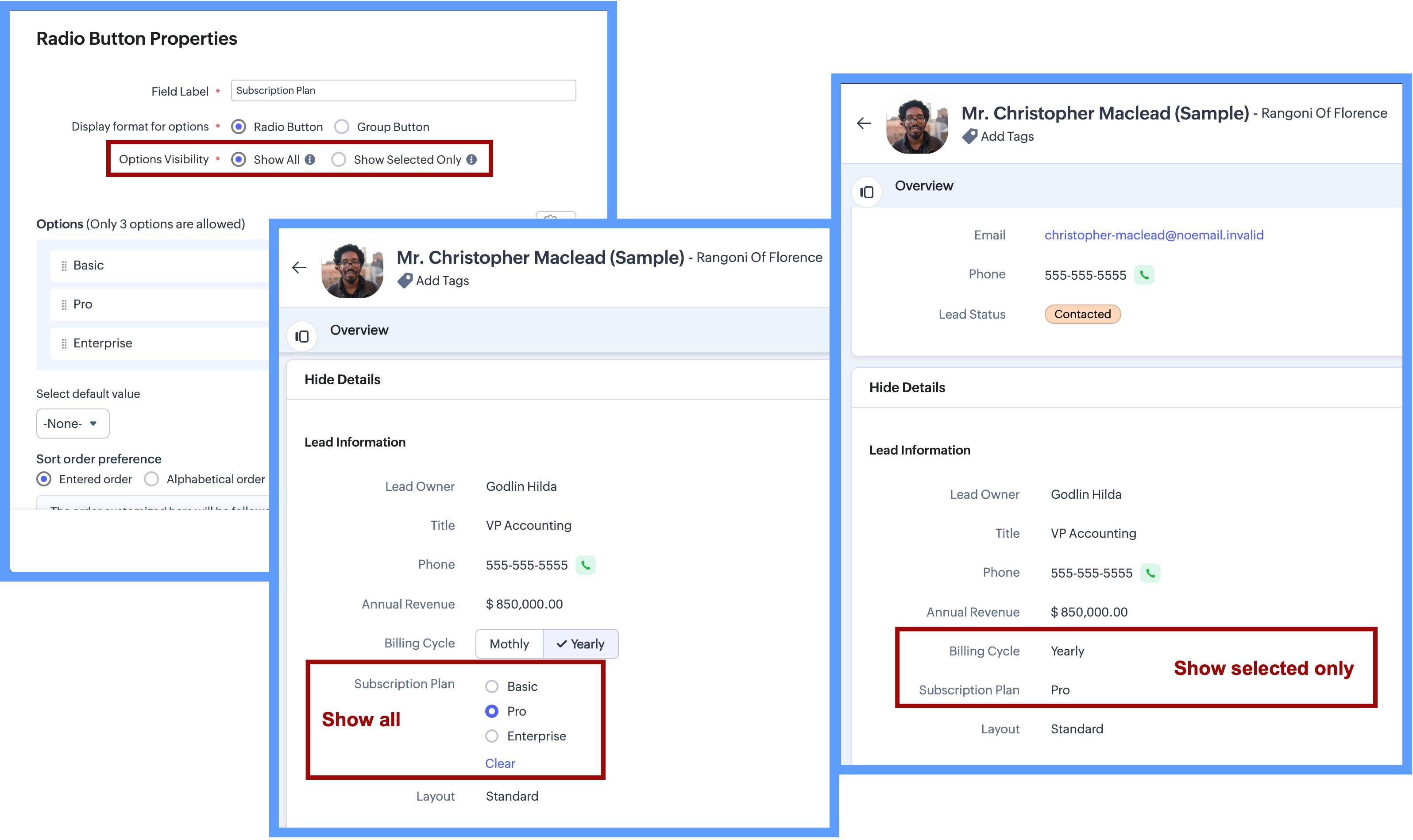Click green phone call icon in center panel
The image size is (1413, 840).
pos(585,565)
